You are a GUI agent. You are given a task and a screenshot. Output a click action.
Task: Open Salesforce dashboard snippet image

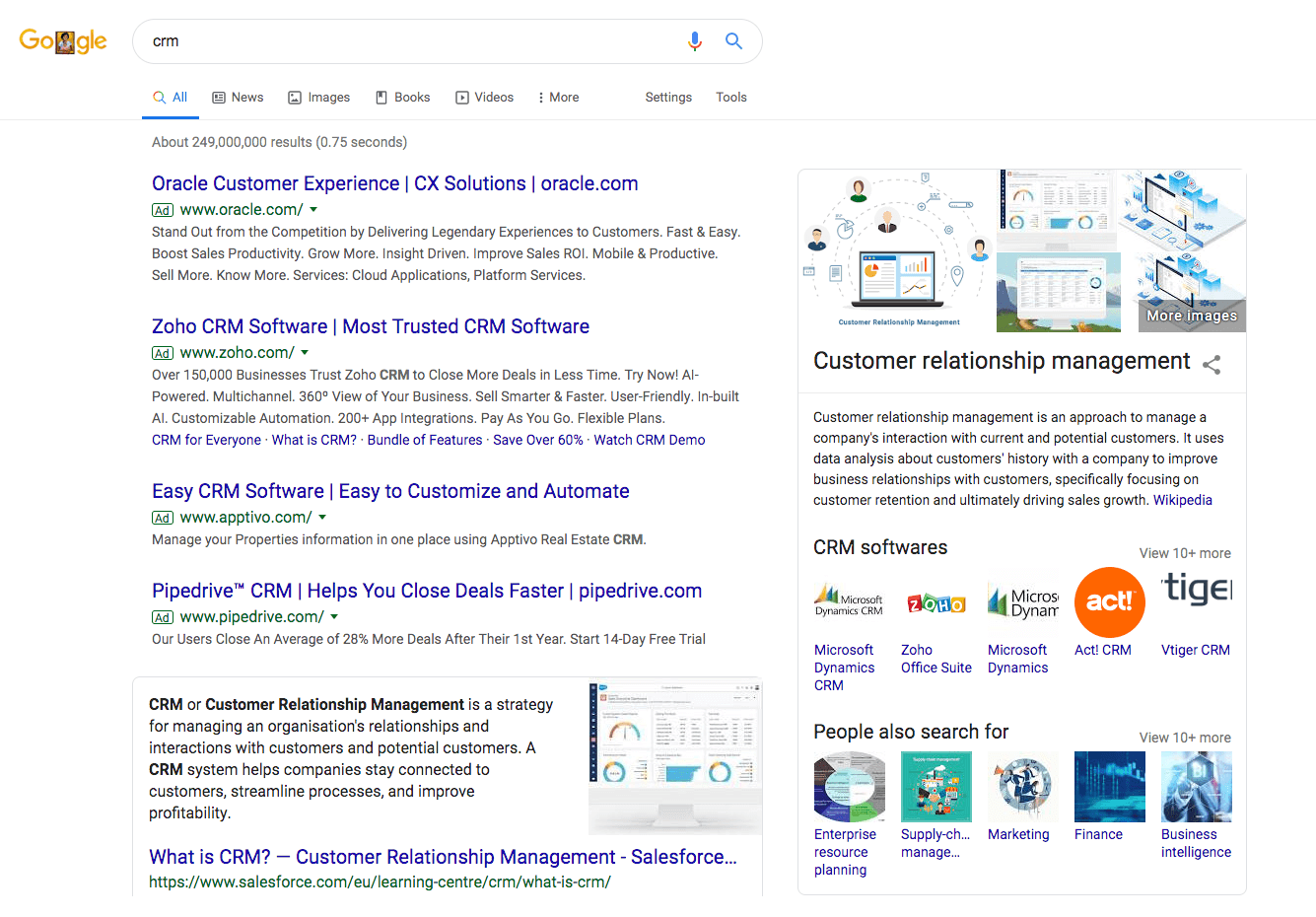pos(675,757)
